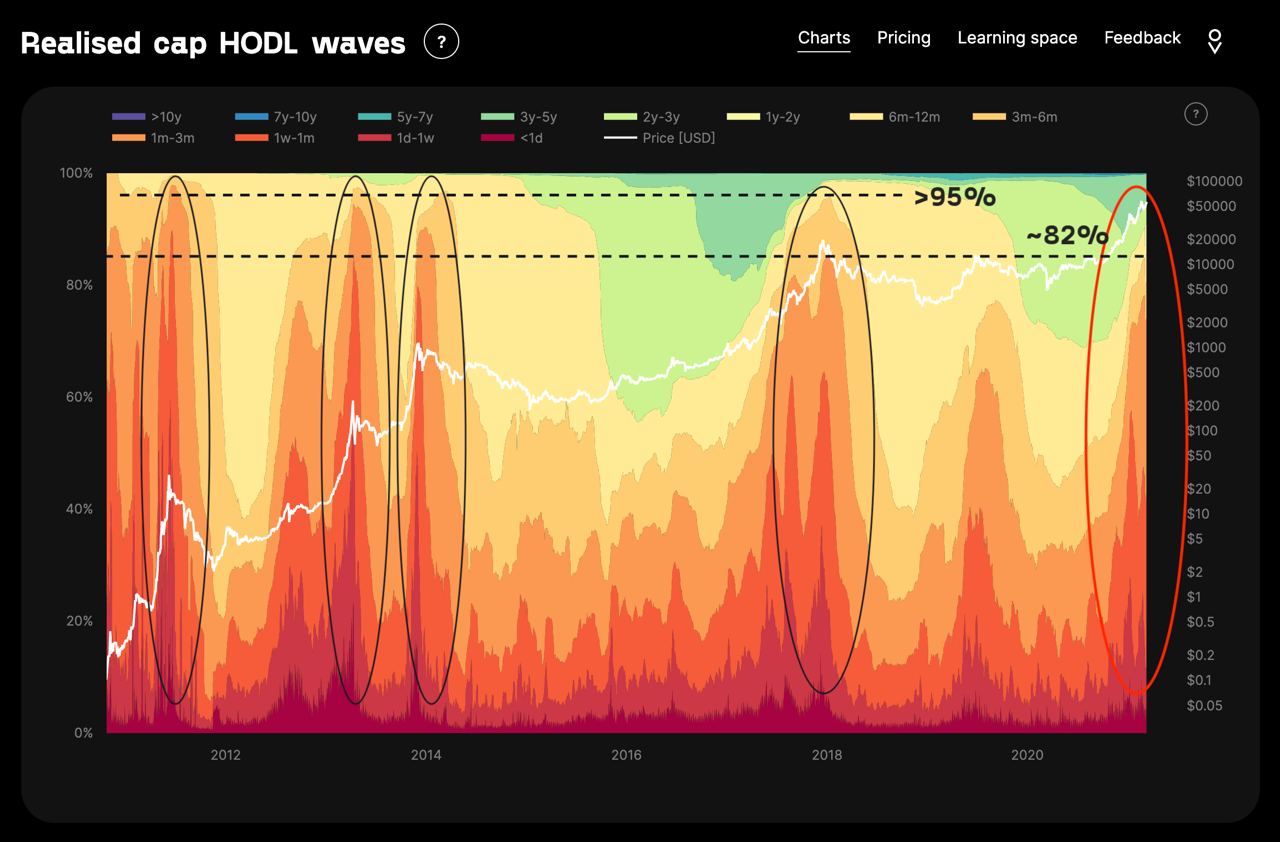Hide the 1d-1w wave series

396,138
